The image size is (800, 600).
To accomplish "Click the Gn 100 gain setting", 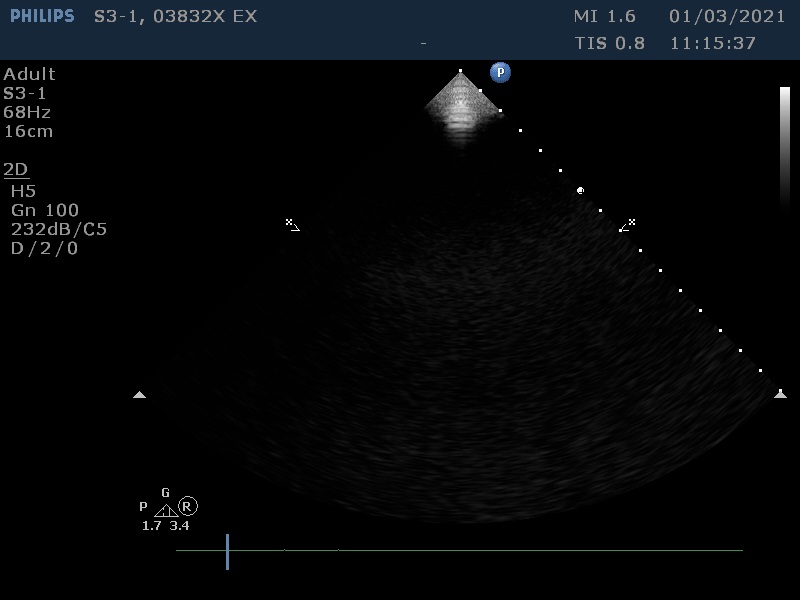I will (45, 210).
